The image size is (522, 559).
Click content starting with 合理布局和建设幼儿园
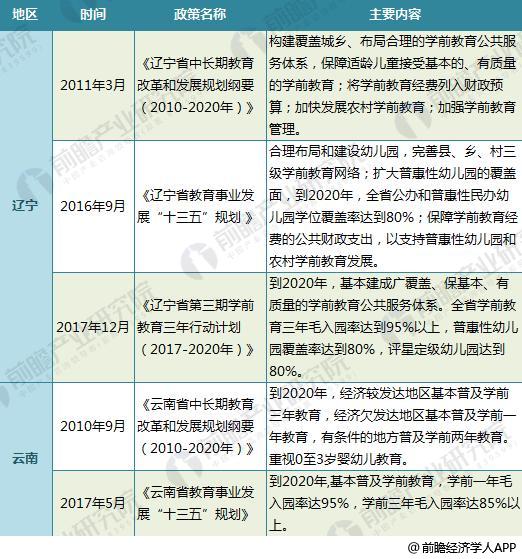click(394, 206)
